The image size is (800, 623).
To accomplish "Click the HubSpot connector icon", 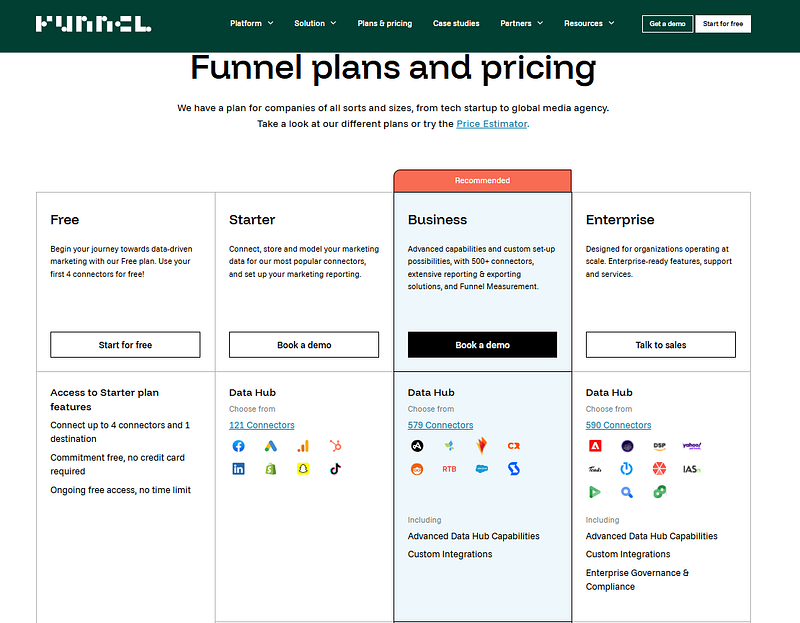I will click(x=335, y=446).
